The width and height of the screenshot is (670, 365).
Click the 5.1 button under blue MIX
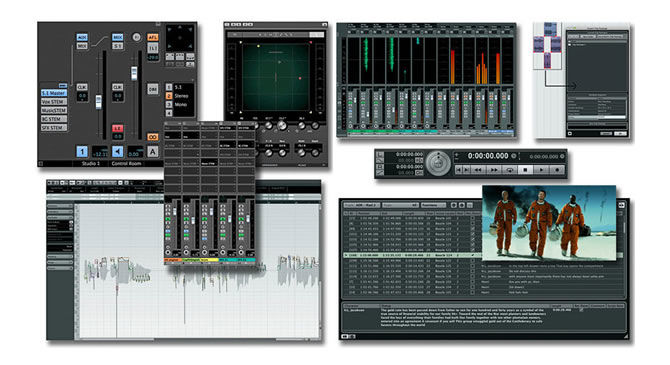click(x=118, y=46)
